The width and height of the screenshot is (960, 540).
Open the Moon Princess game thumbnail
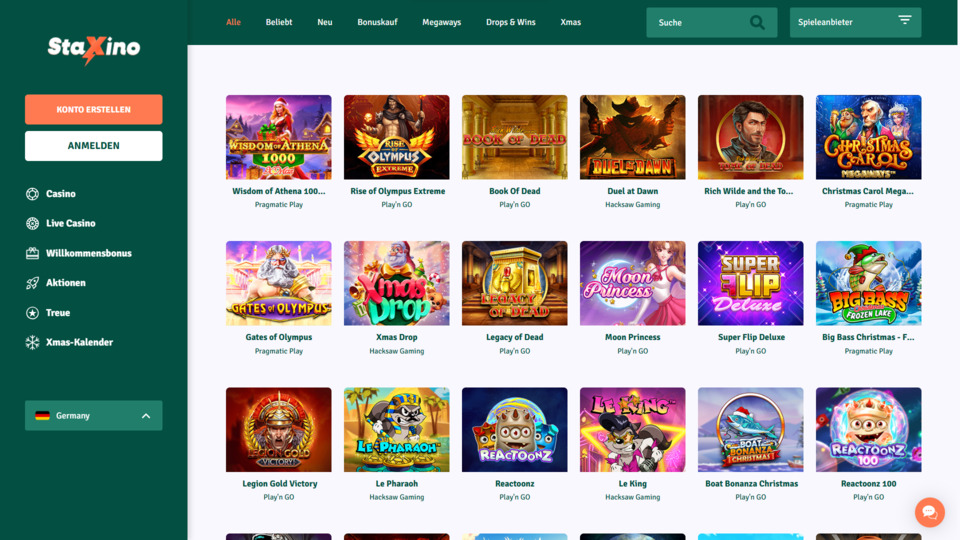632,283
